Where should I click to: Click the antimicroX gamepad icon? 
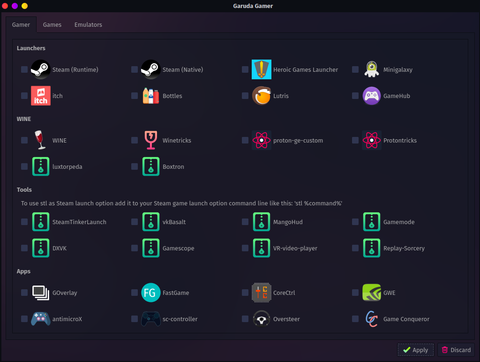(x=41, y=319)
